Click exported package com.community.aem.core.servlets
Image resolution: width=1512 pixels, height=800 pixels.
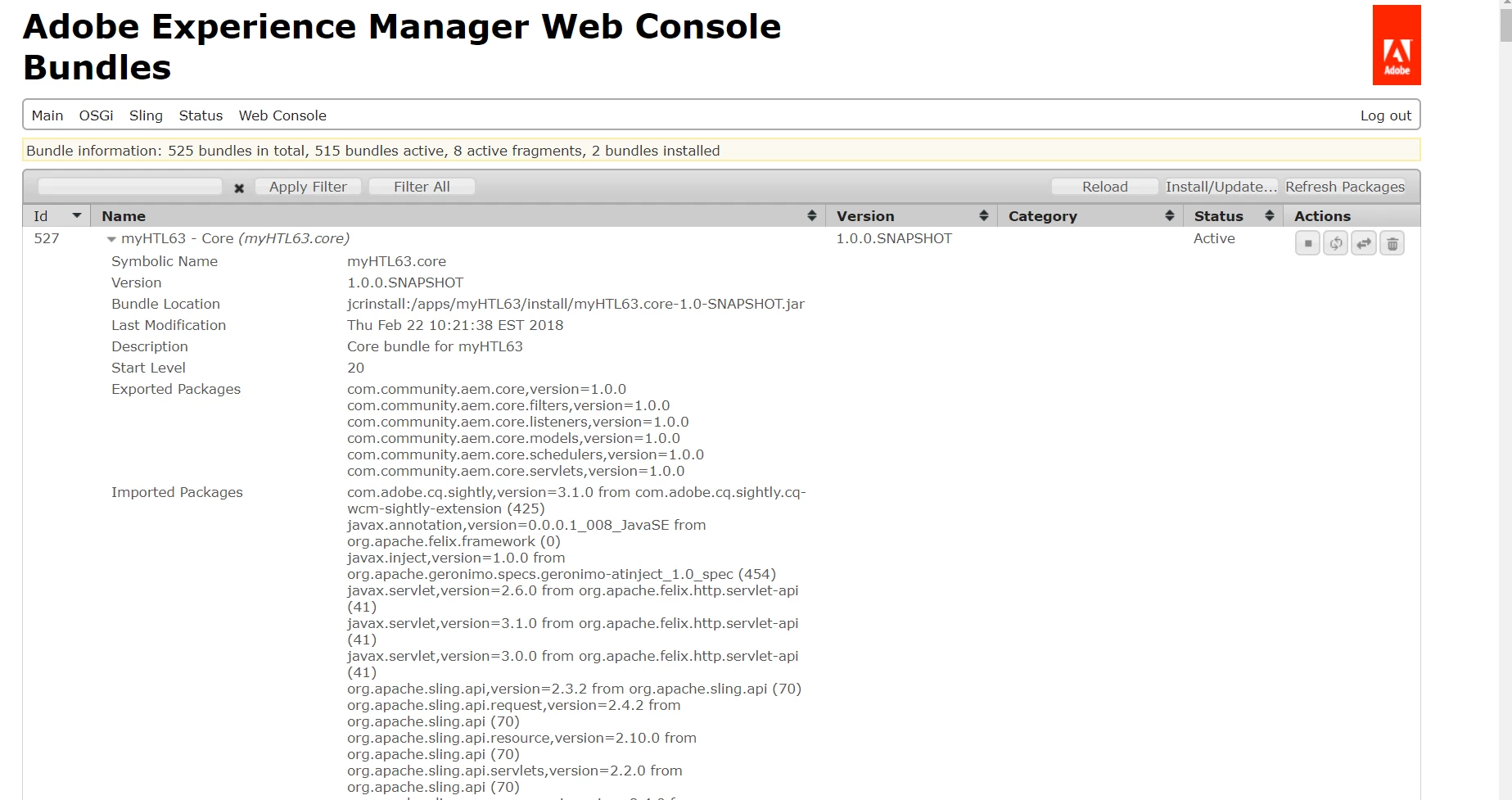[x=516, y=471]
